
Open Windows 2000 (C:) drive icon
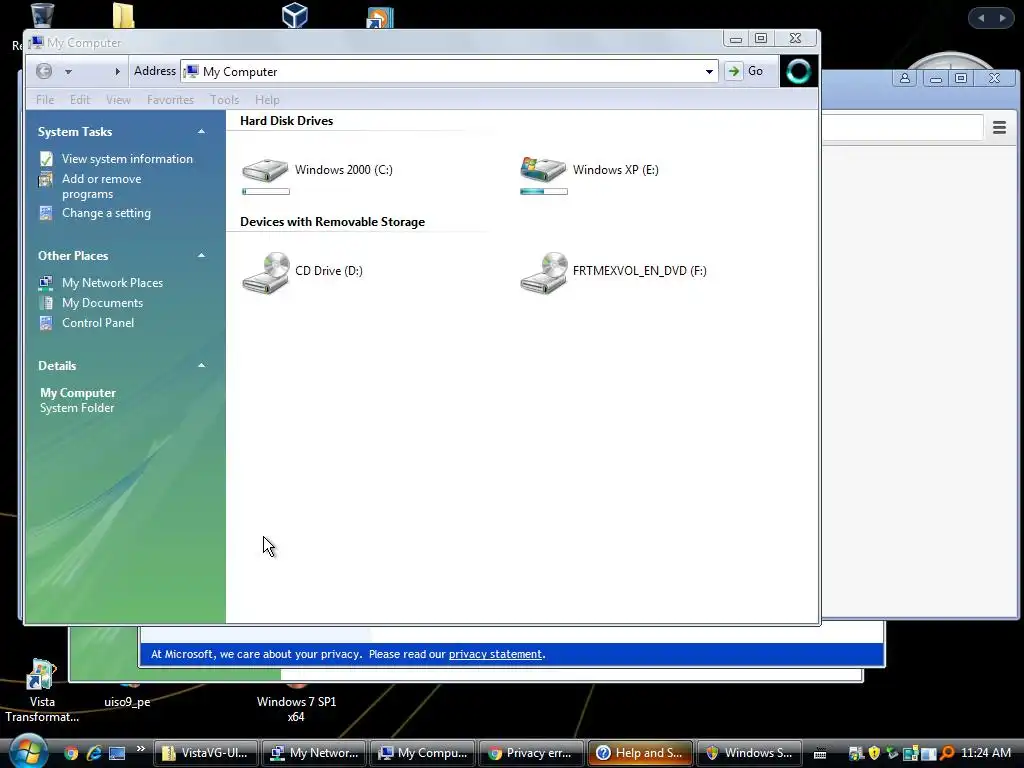(x=265, y=170)
